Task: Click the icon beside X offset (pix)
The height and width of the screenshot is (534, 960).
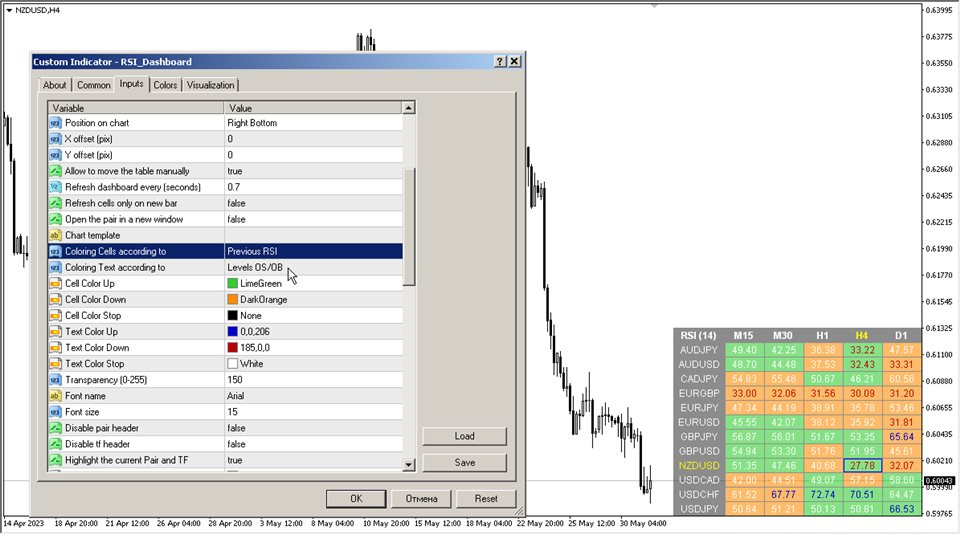Action: [55, 139]
